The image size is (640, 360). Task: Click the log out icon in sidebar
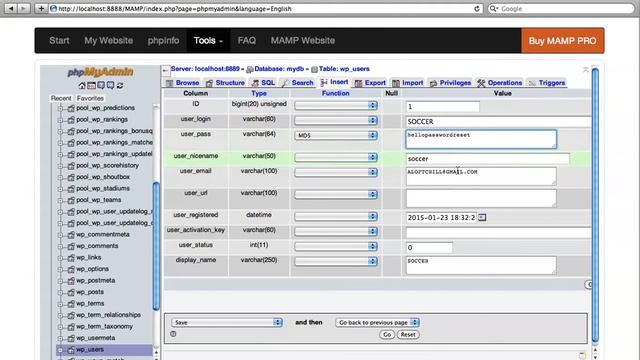pyautogui.click(x=91, y=86)
